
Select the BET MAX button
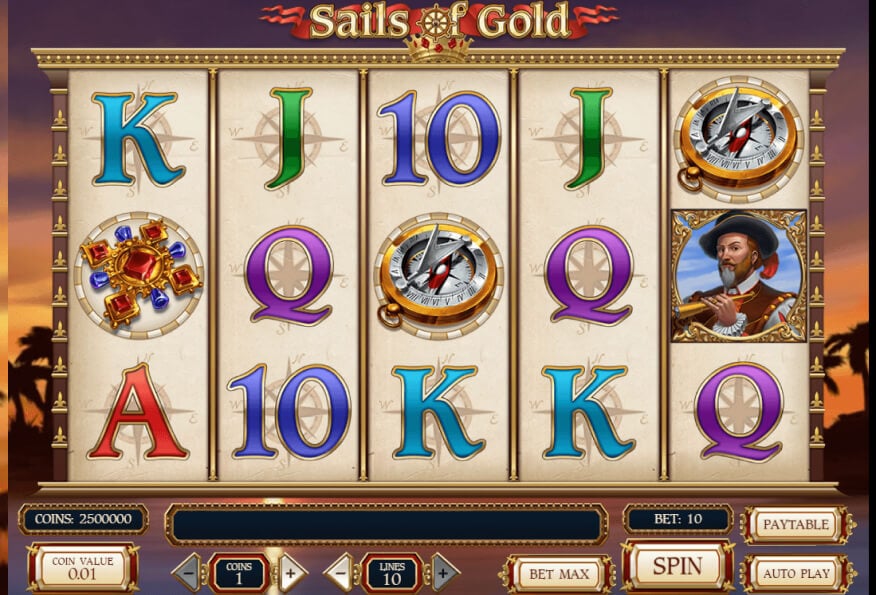tap(559, 574)
